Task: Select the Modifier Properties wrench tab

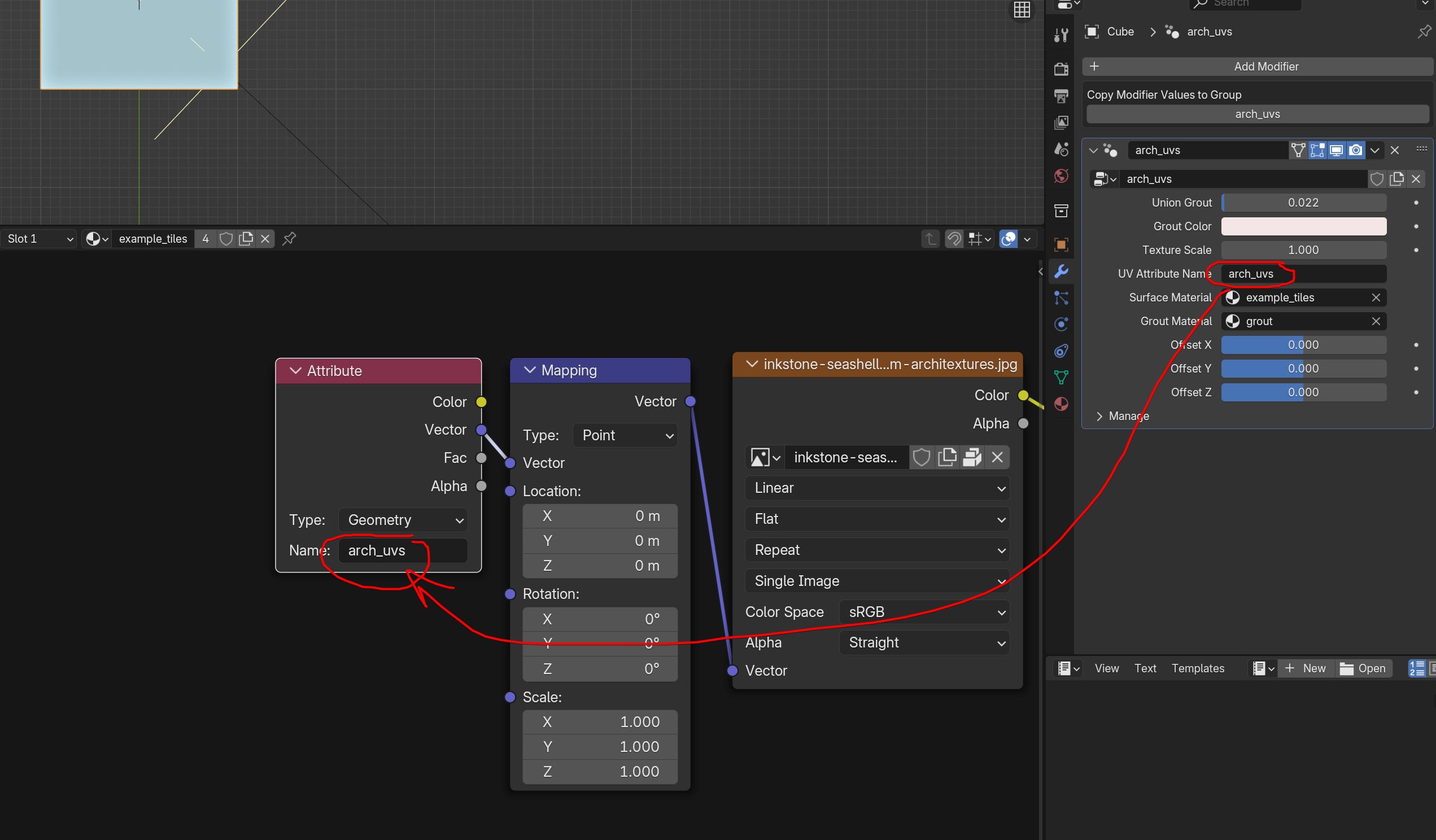Action: point(1061,272)
